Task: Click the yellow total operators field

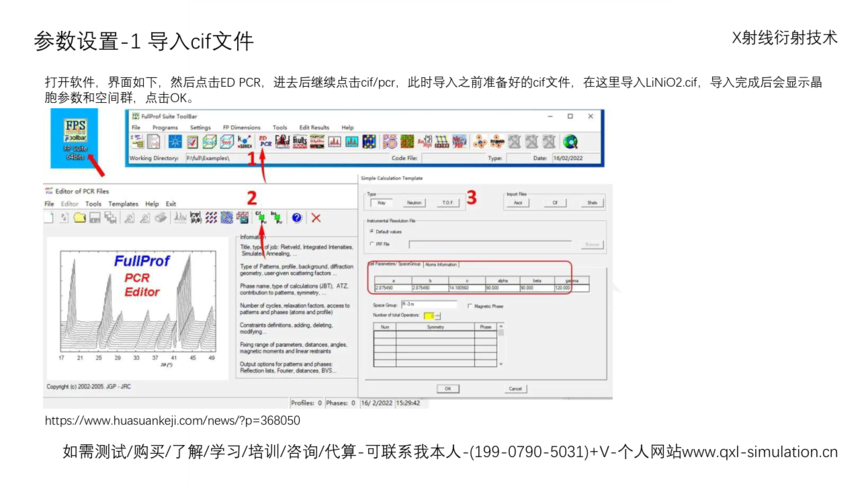Action: tap(428, 316)
